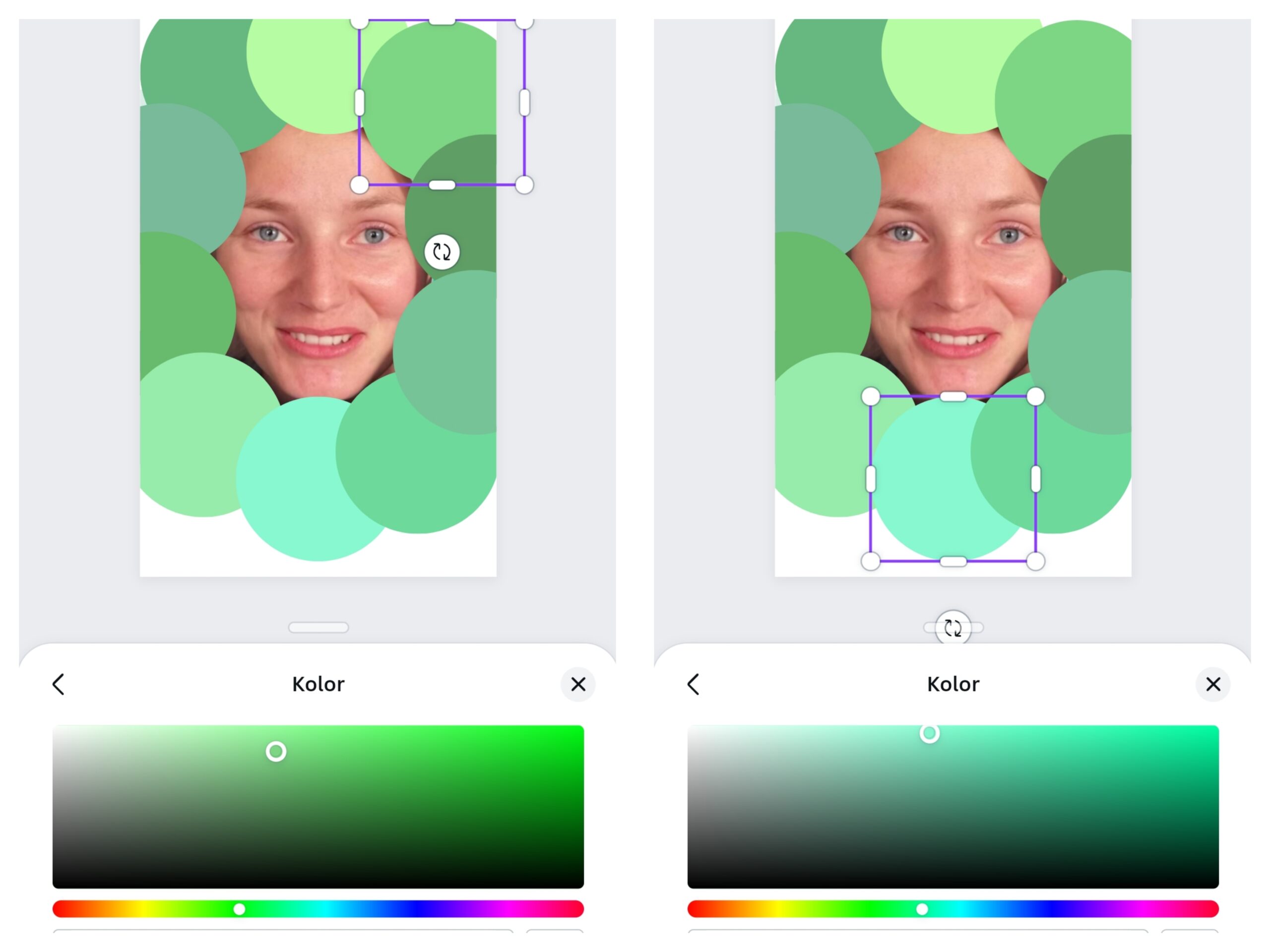The width and height of the screenshot is (1270, 952).
Task: Click the rotate icon on left canvas
Action: pyautogui.click(x=442, y=252)
